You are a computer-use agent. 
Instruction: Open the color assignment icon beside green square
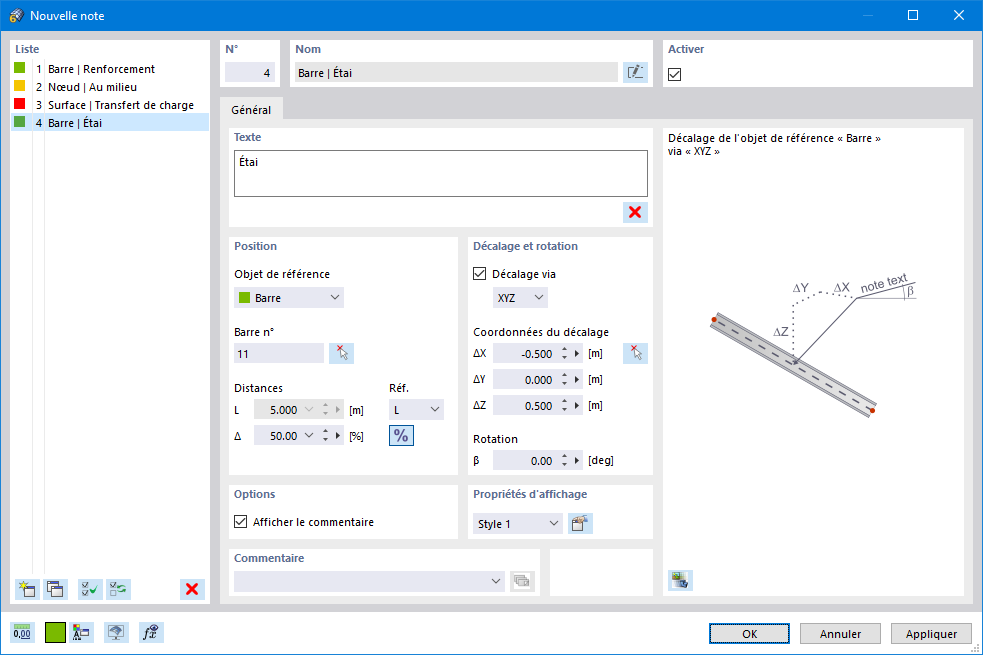click(81, 633)
